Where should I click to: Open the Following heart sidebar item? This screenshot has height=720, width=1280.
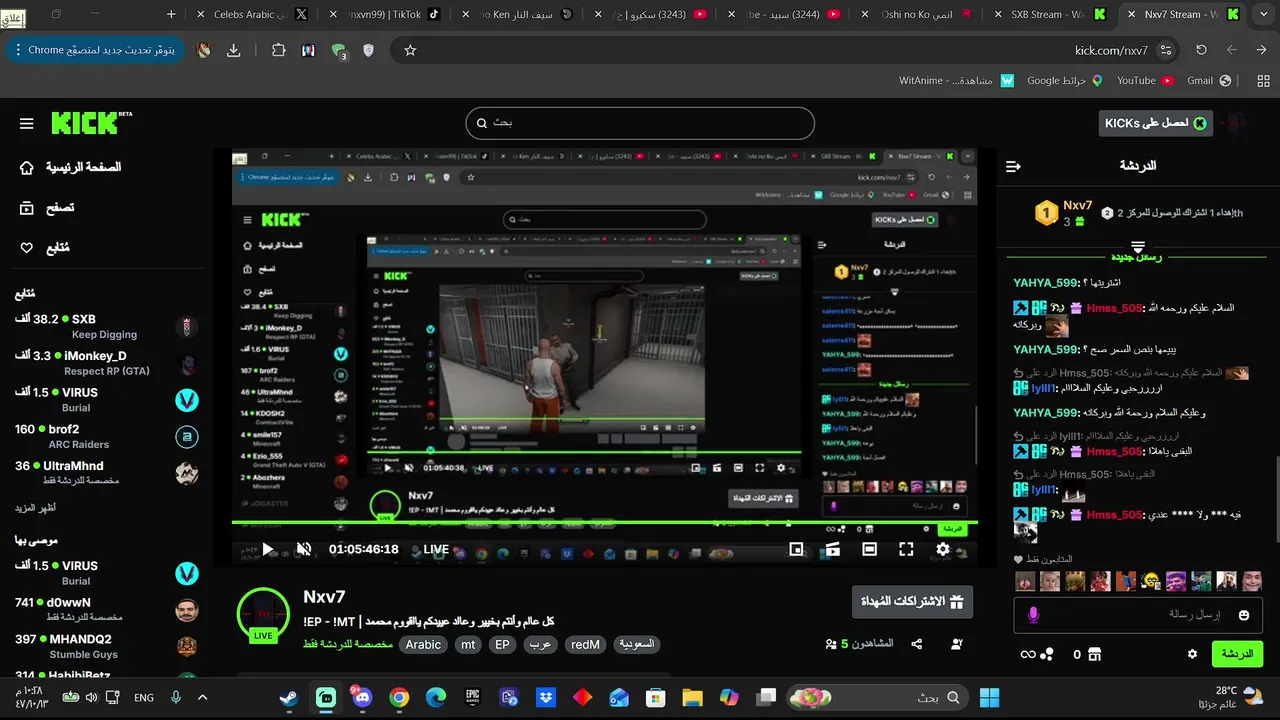coord(45,248)
